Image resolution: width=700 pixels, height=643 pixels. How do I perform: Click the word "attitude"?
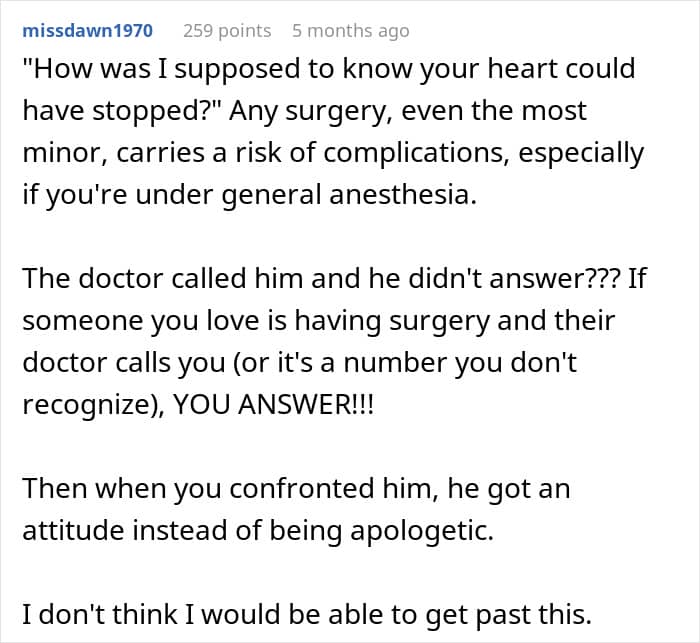73,530
